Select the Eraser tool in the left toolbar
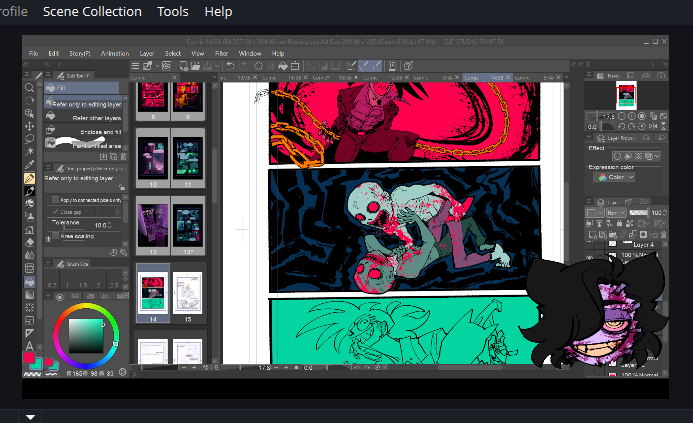This screenshot has height=423, width=693. click(x=30, y=242)
